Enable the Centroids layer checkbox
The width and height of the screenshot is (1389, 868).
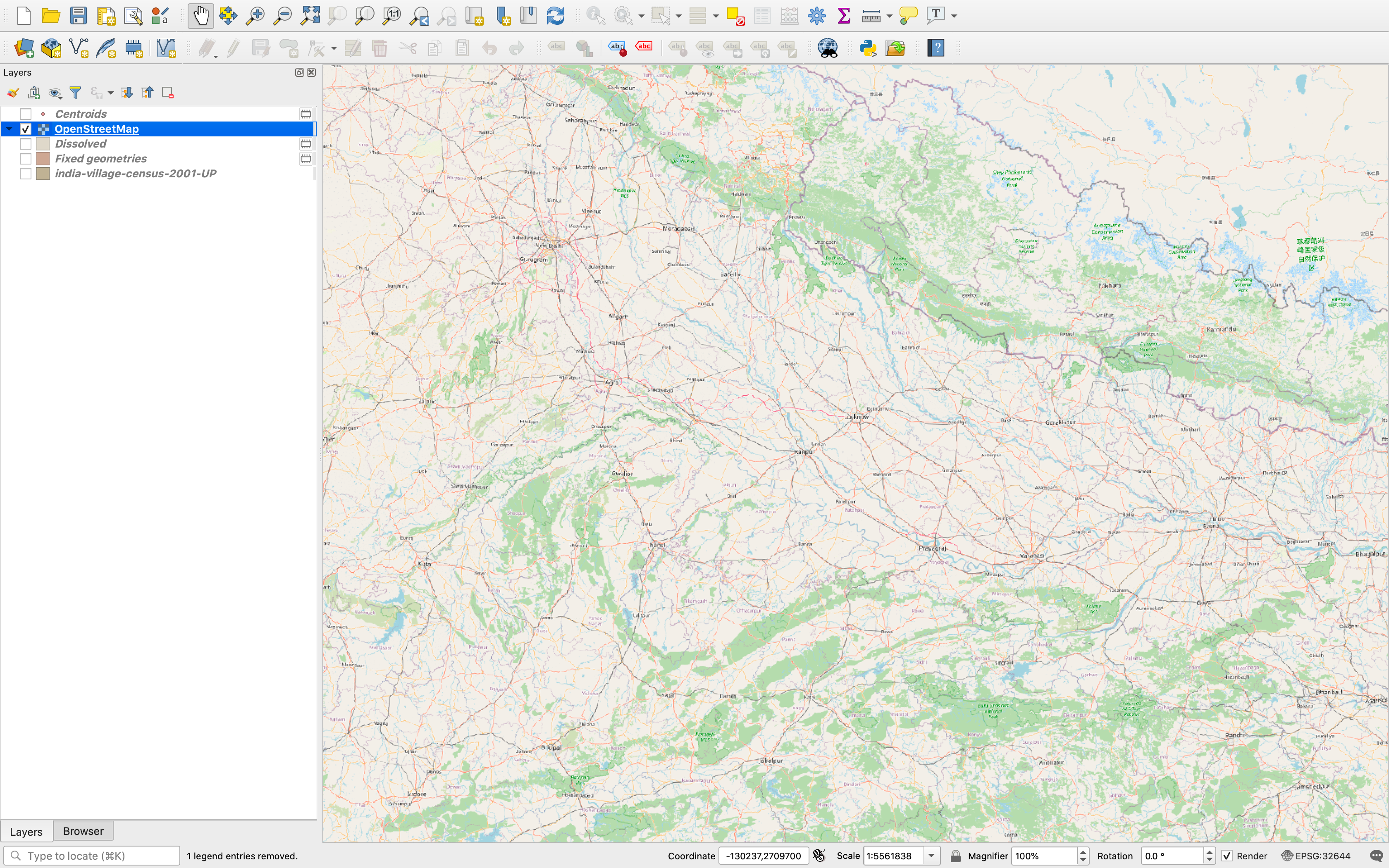(x=25, y=114)
